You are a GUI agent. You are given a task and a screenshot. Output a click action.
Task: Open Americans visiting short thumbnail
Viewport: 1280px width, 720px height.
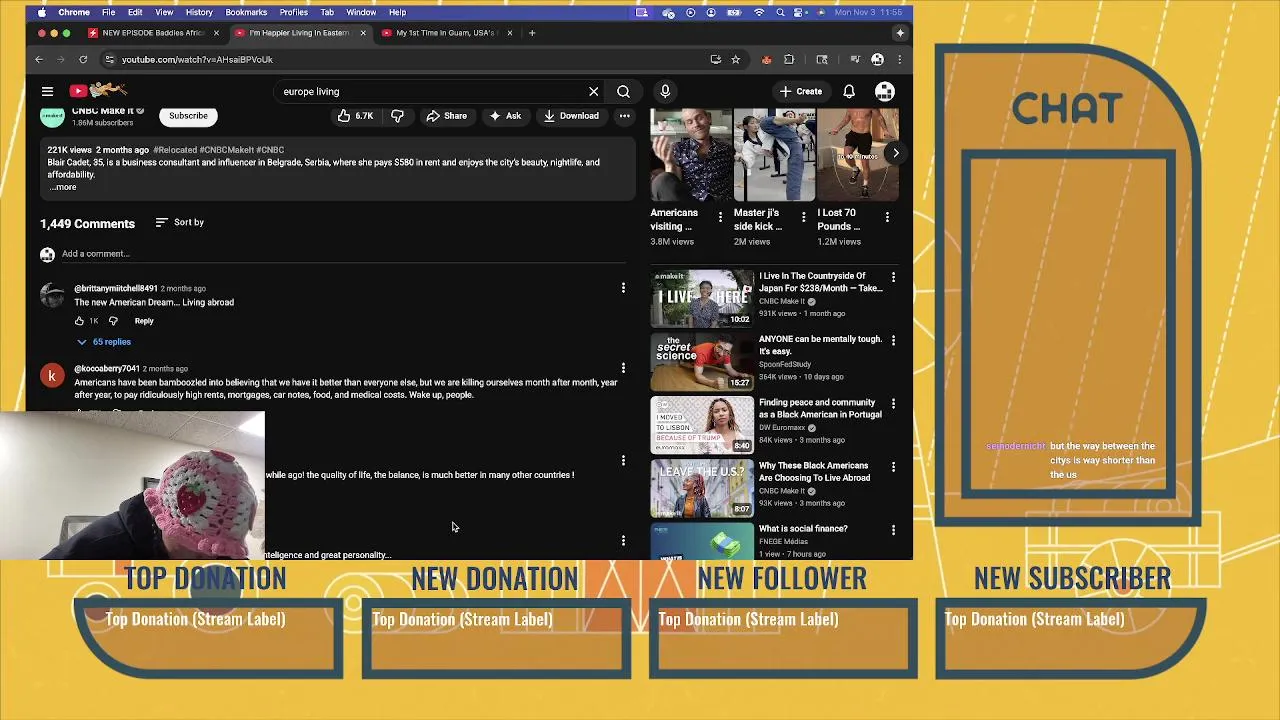point(690,155)
